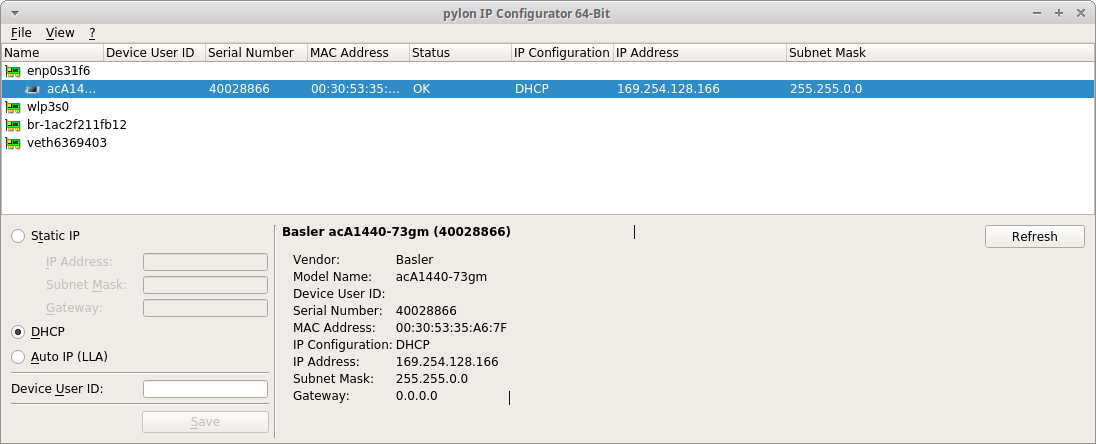This screenshot has height=444, width=1096.
Task: Click the Device User ID input field
Action: pyautogui.click(x=206, y=389)
